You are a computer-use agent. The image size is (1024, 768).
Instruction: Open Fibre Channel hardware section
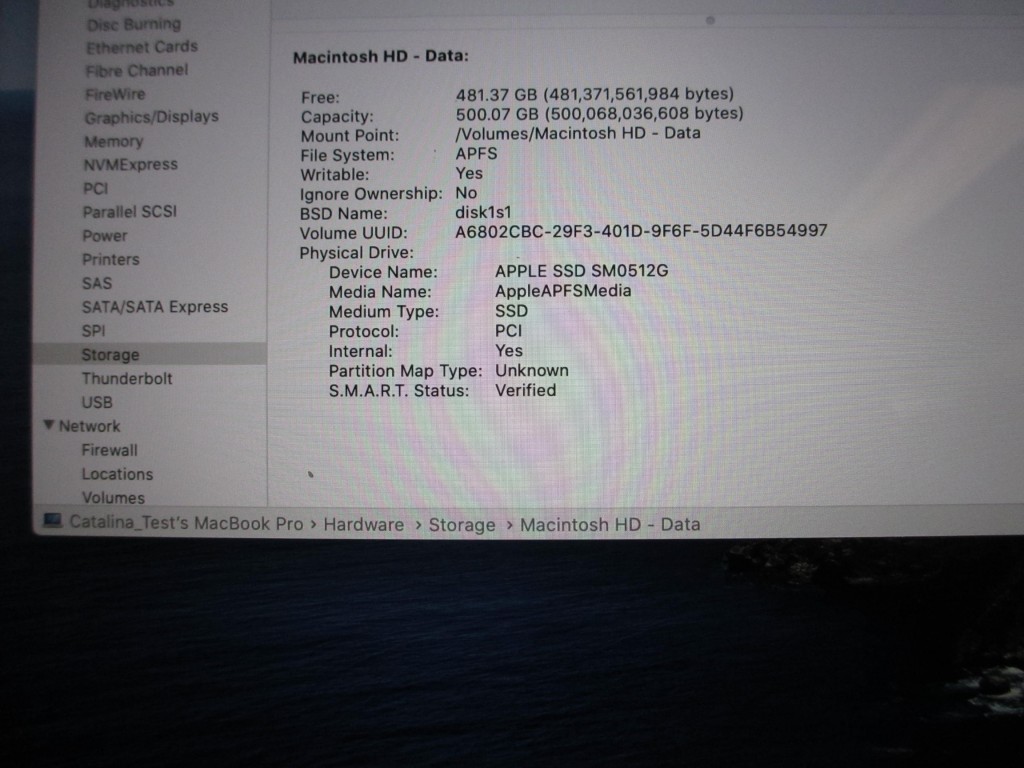[x=136, y=71]
